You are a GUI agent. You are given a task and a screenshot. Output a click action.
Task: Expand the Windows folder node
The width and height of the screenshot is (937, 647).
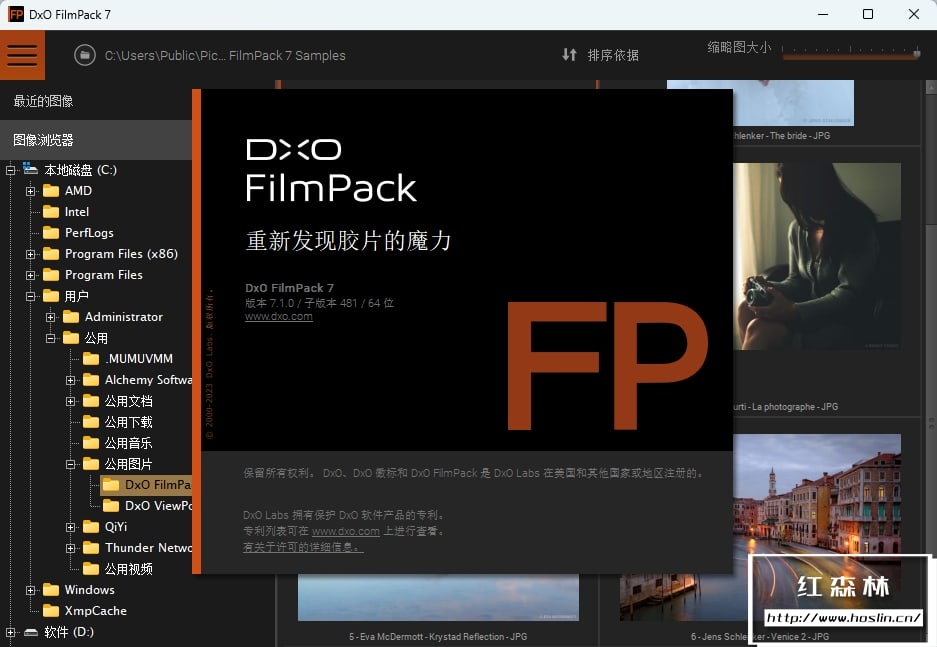pyautogui.click(x=30, y=590)
